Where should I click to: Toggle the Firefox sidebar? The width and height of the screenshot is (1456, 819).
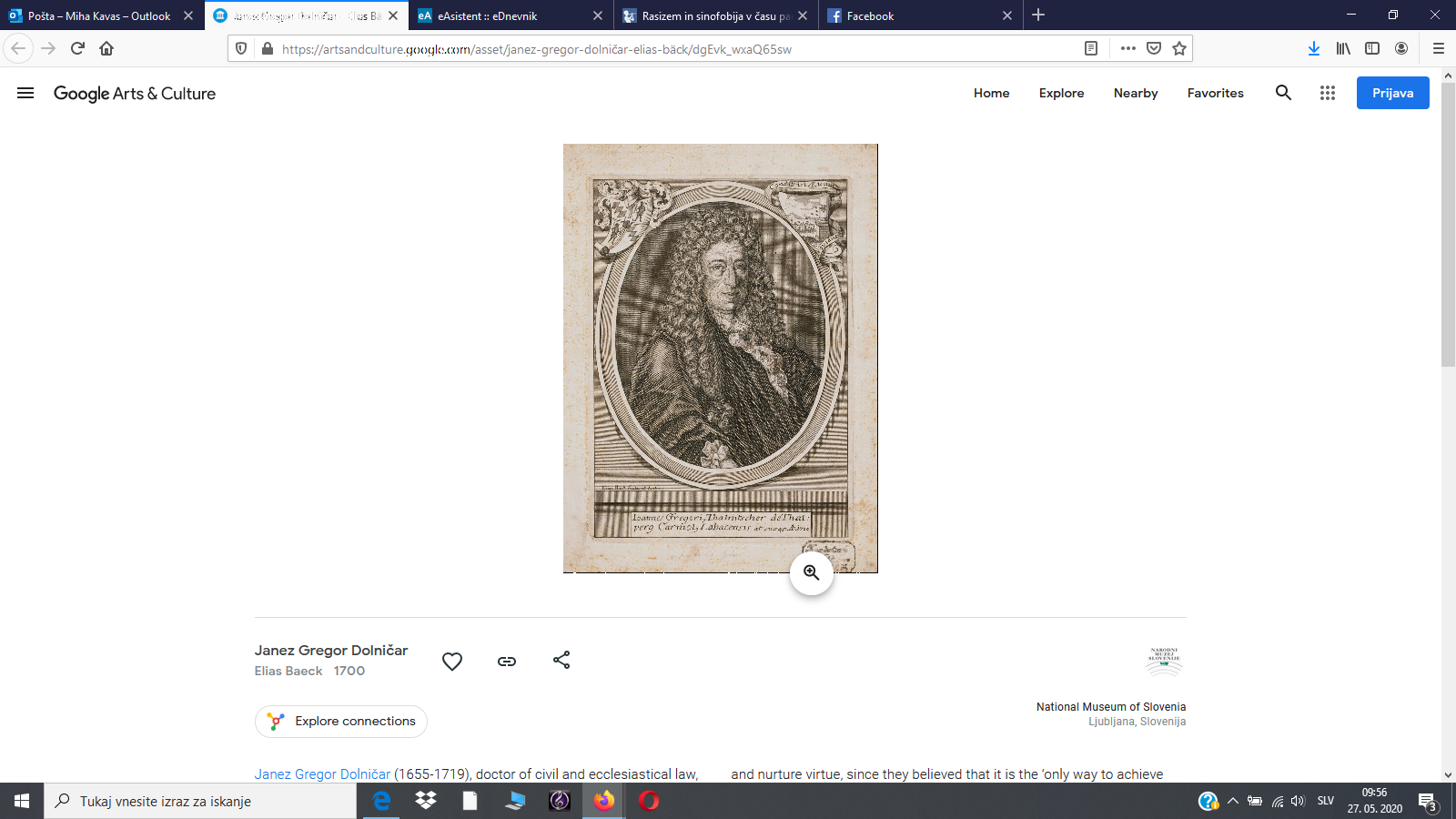point(1372,48)
